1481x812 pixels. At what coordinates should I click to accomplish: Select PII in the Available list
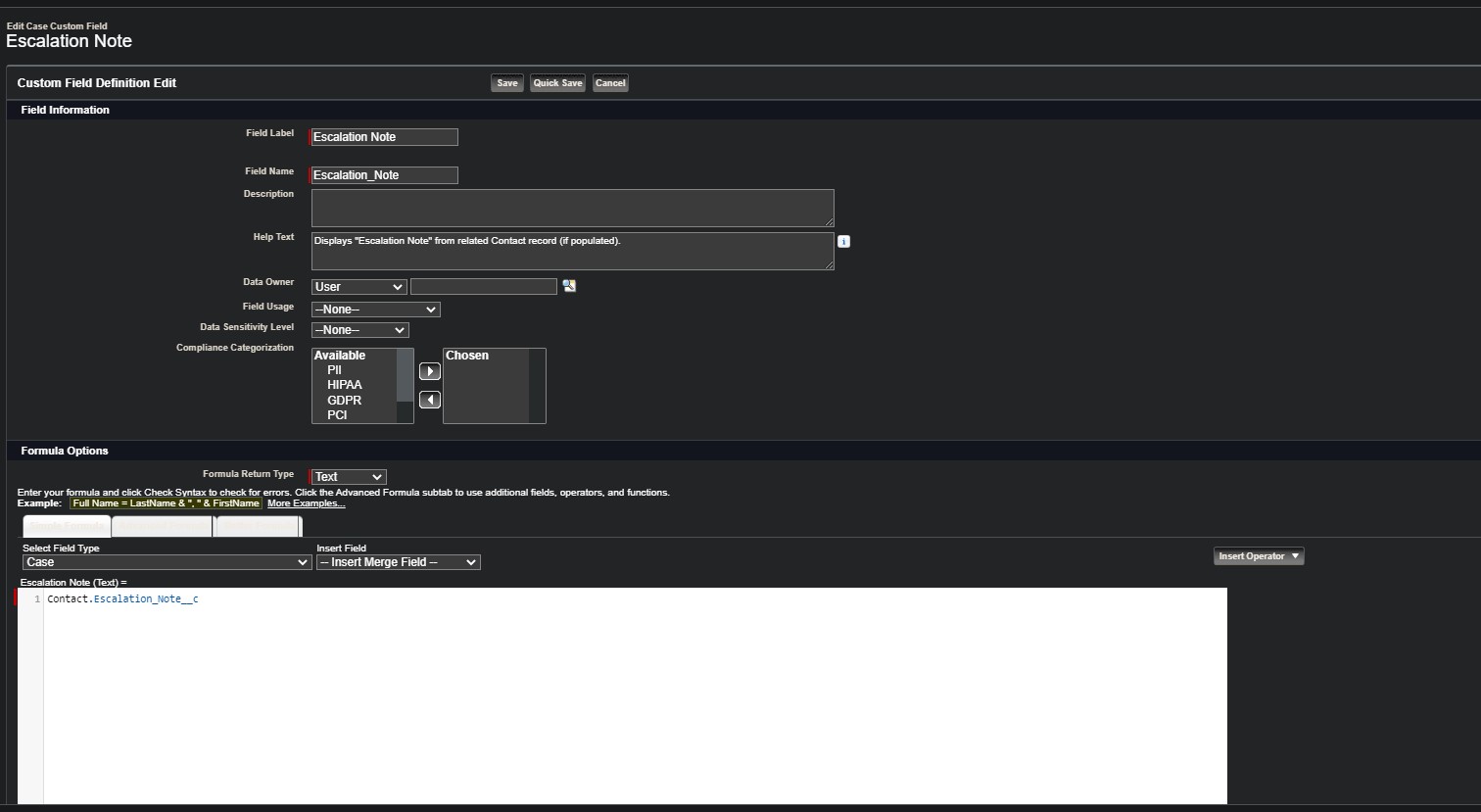(335, 370)
